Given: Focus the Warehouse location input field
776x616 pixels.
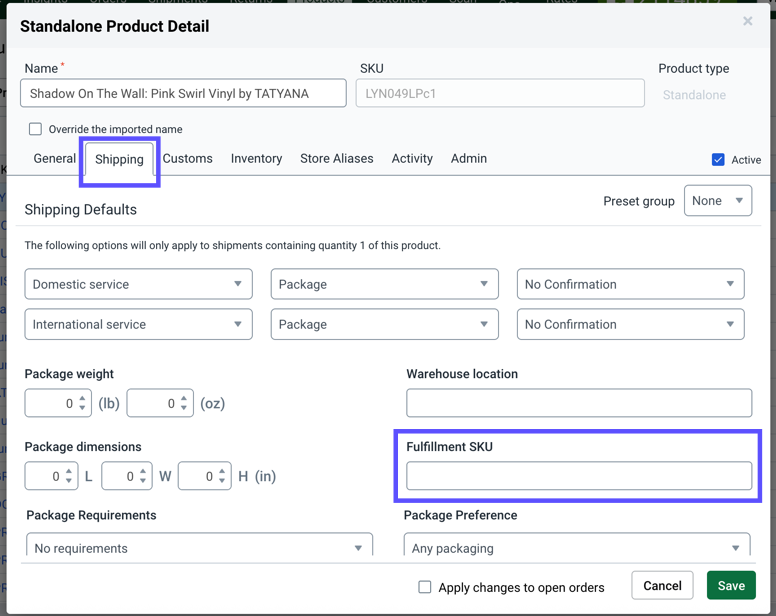Looking at the screenshot, I should tap(579, 403).
